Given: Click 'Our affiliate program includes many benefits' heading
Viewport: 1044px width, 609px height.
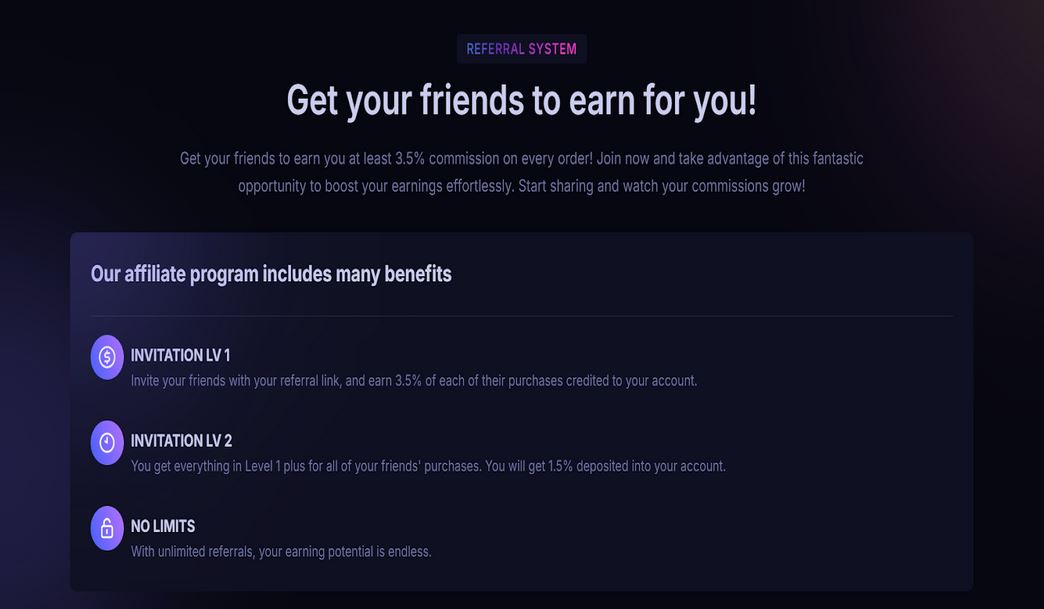Looking at the screenshot, I should pyautogui.click(x=271, y=274).
